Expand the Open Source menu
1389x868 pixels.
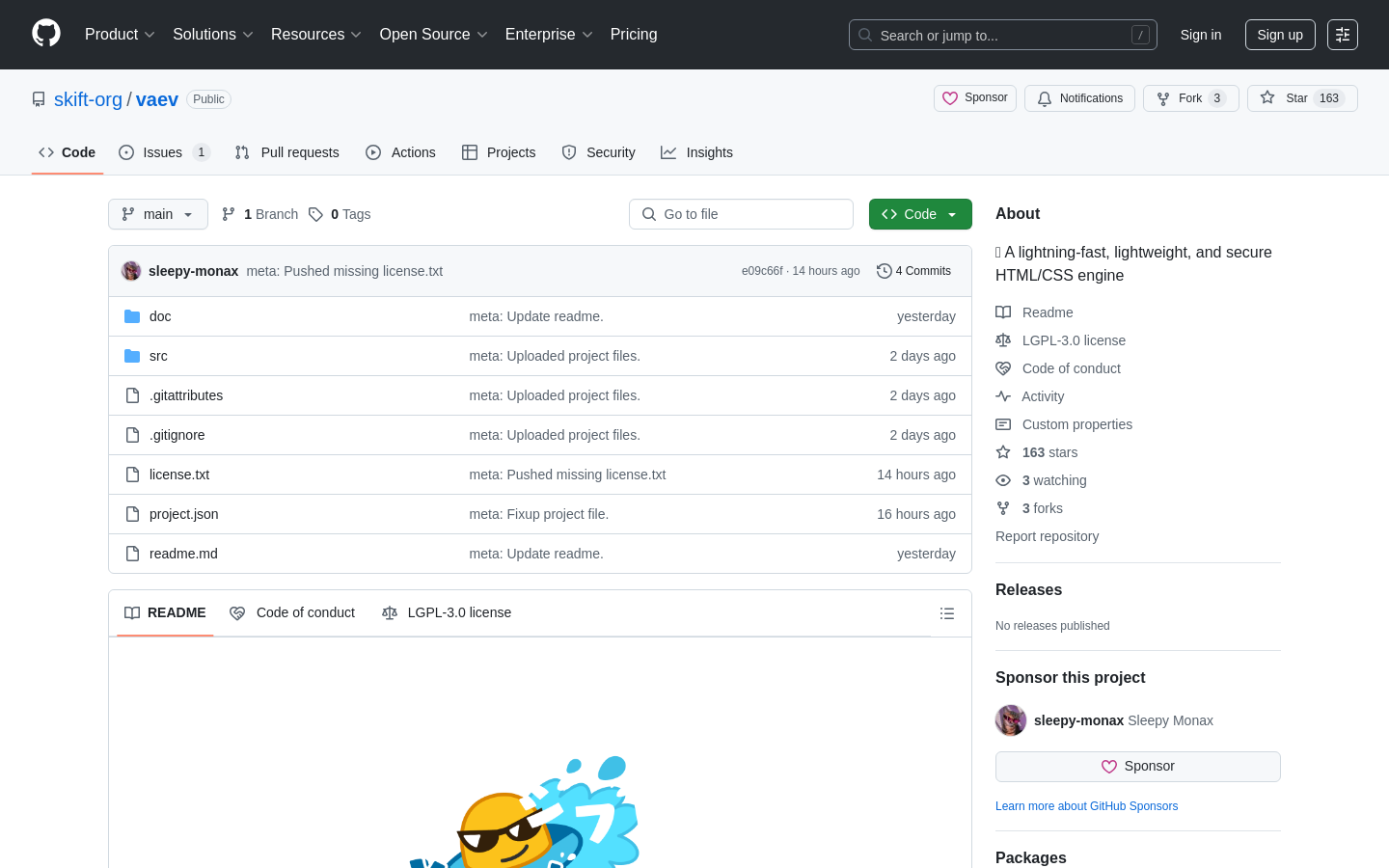pyautogui.click(x=434, y=35)
